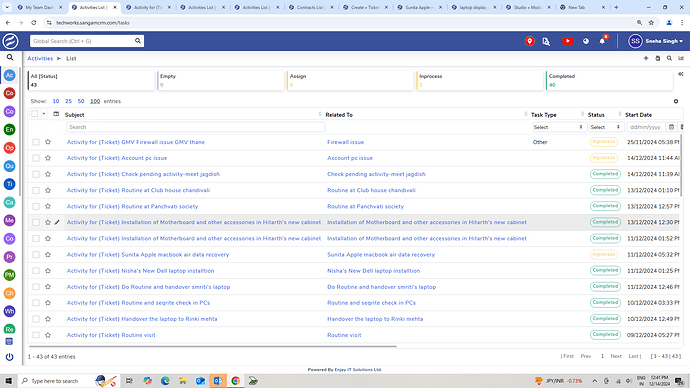The image size is (690, 388).
Task: Click the plus icon to add activity
Action: tap(646, 58)
